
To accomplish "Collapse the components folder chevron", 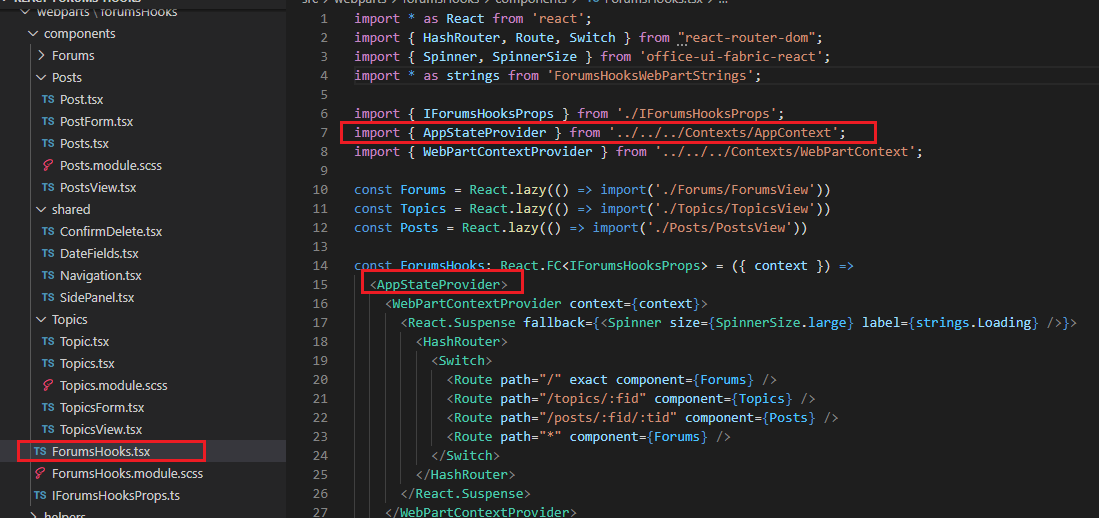I will coord(33,33).
